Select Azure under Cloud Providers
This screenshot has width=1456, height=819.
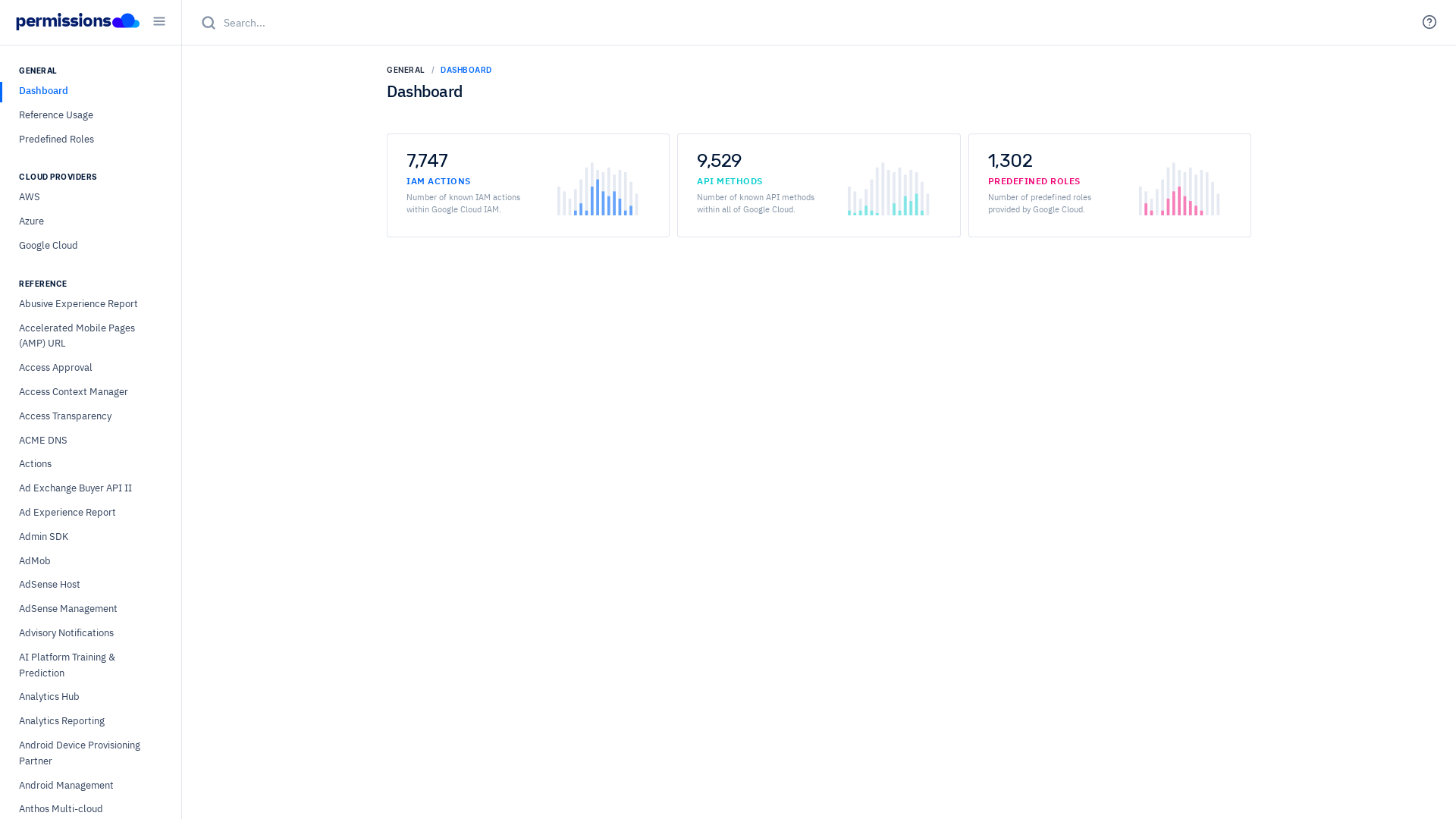[31, 221]
